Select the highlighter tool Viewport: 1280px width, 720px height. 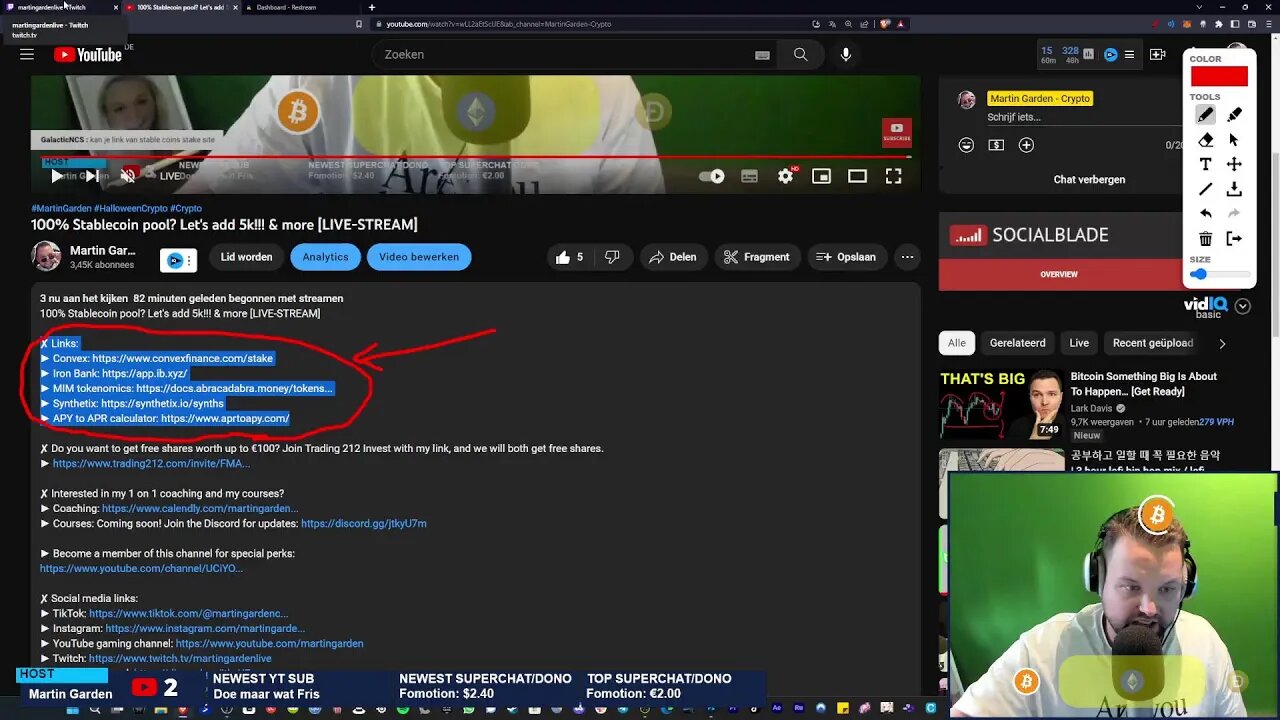coord(1234,115)
